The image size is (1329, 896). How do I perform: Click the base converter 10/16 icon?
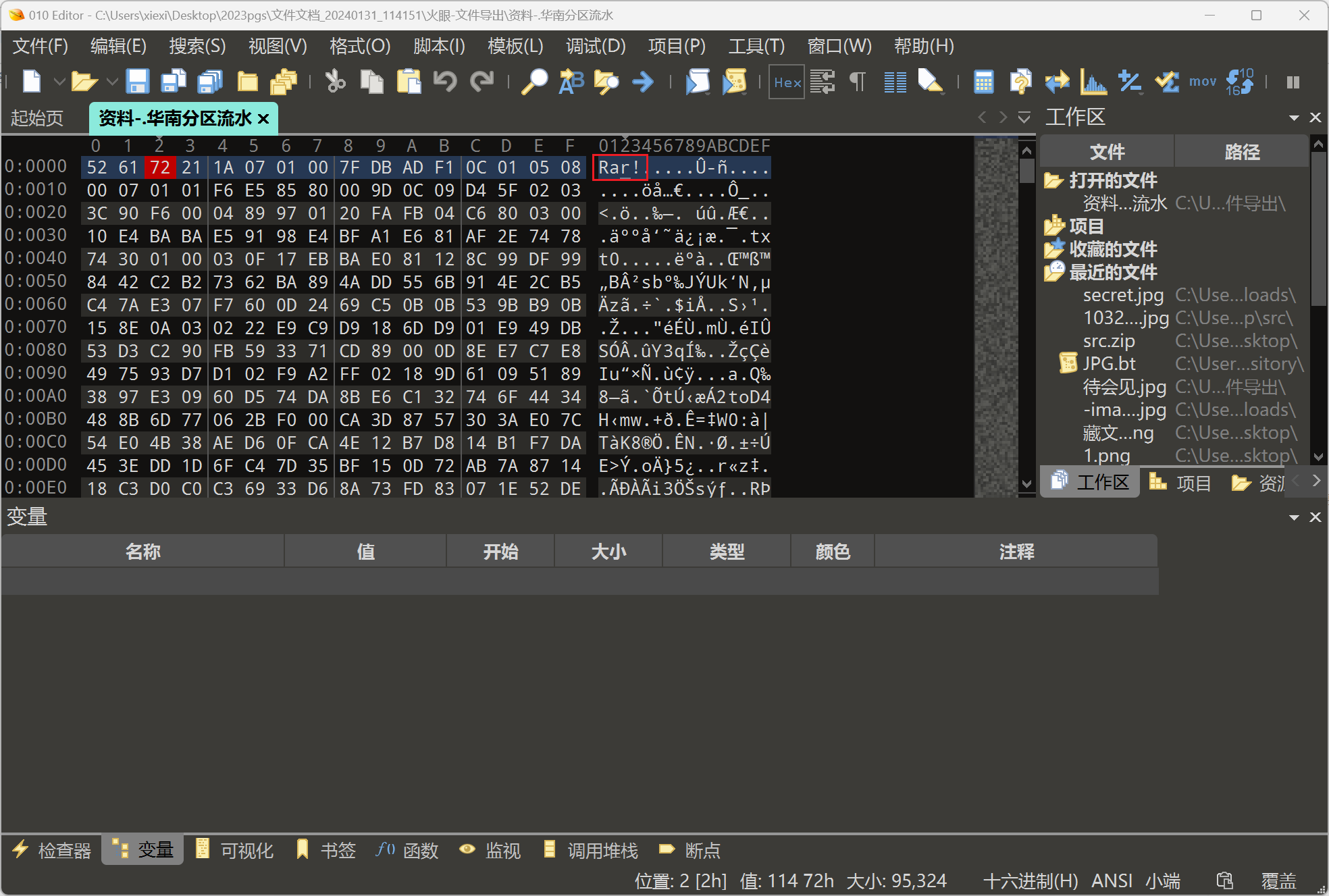(x=1239, y=82)
